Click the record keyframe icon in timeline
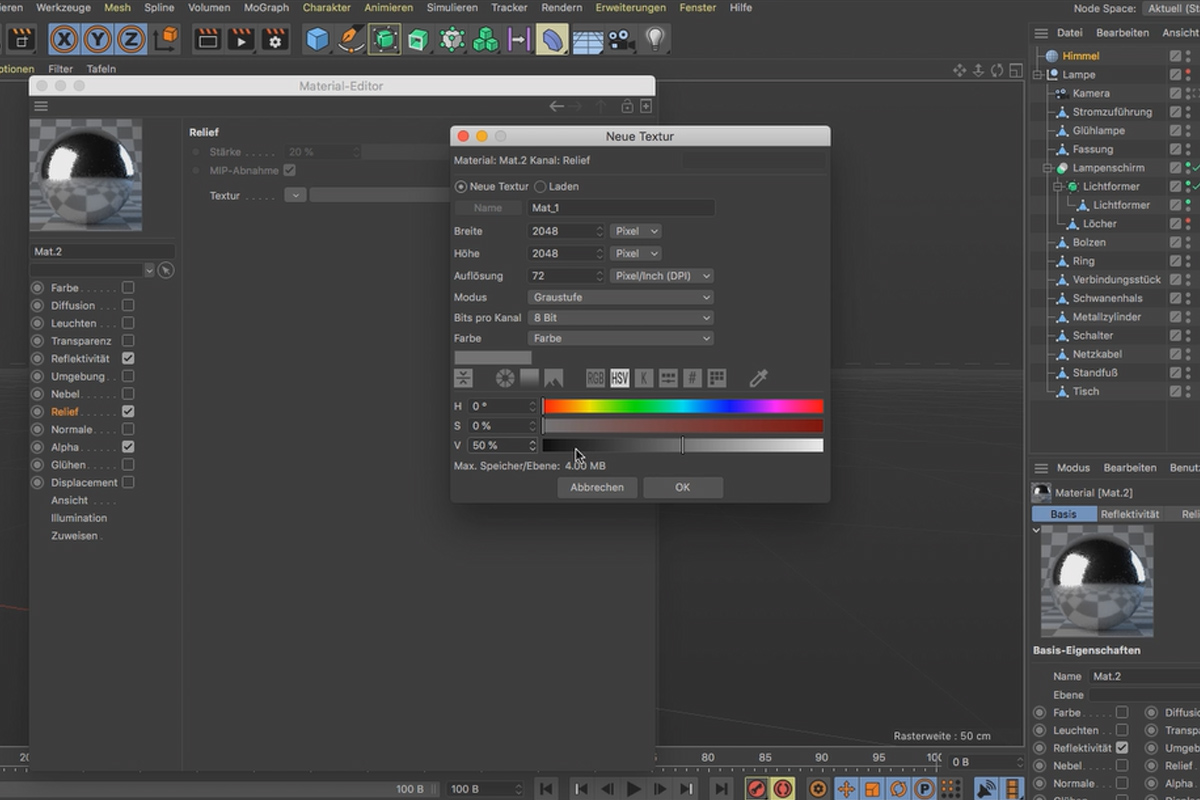The width and height of the screenshot is (1200, 800). [757, 789]
